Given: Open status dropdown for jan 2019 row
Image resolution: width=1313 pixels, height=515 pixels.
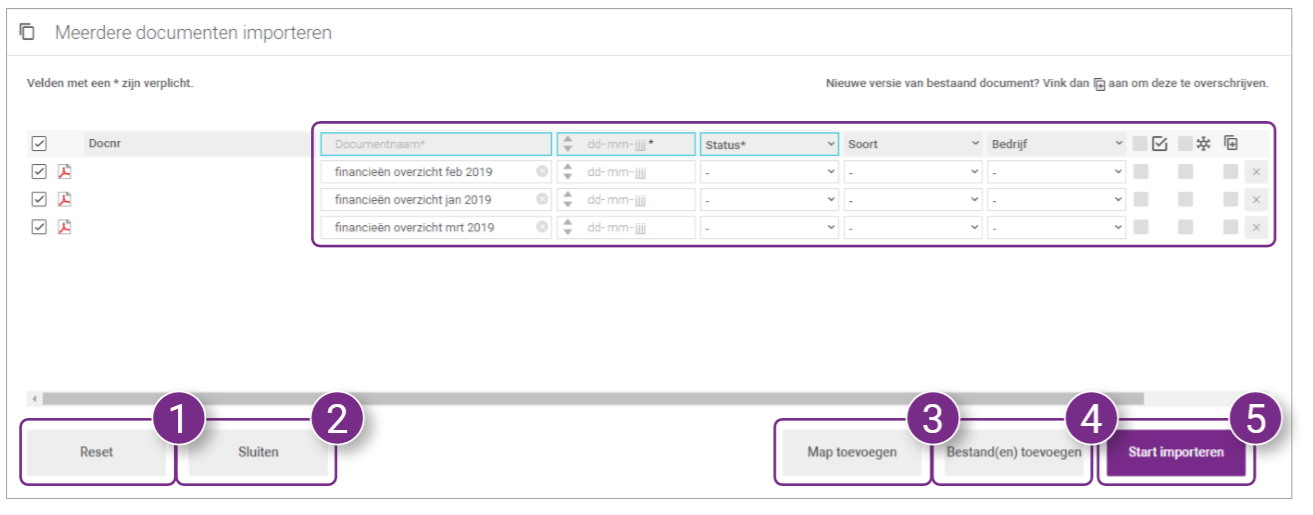Looking at the screenshot, I should click(770, 200).
